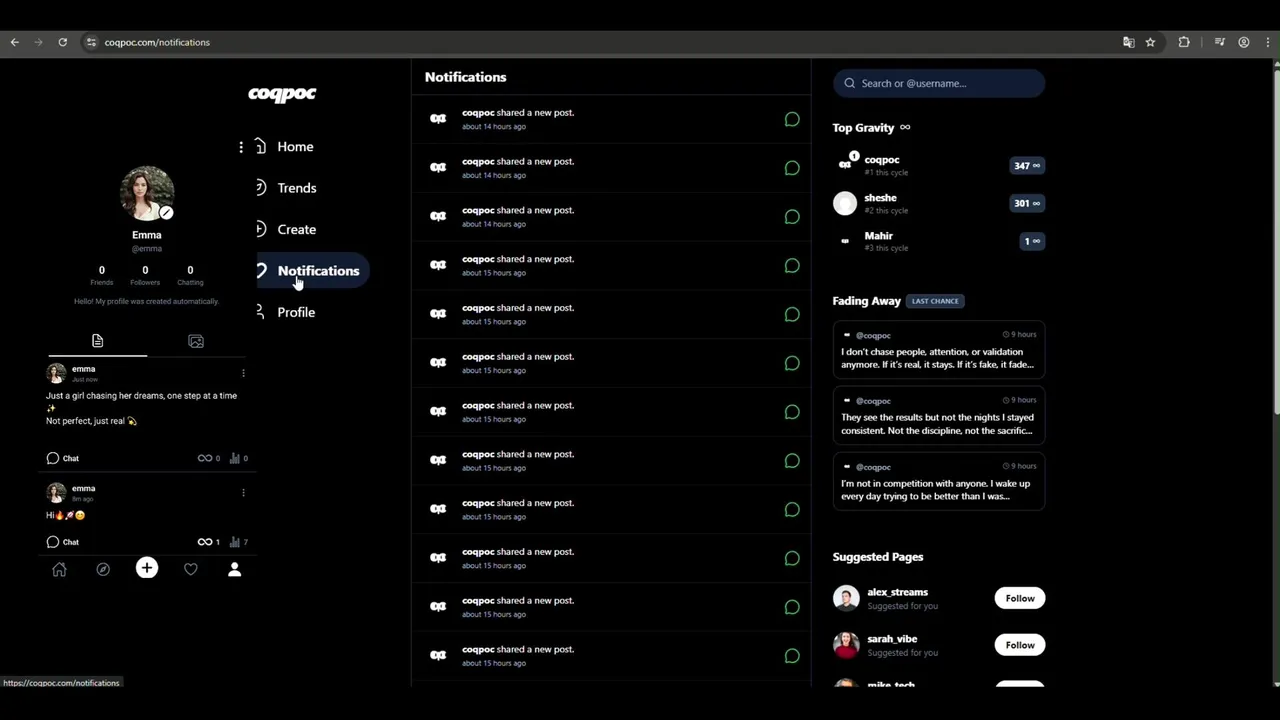Viewport: 1280px width, 720px height.
Task: Open the heart icon in bottom bar
Action: click(191, 569)
